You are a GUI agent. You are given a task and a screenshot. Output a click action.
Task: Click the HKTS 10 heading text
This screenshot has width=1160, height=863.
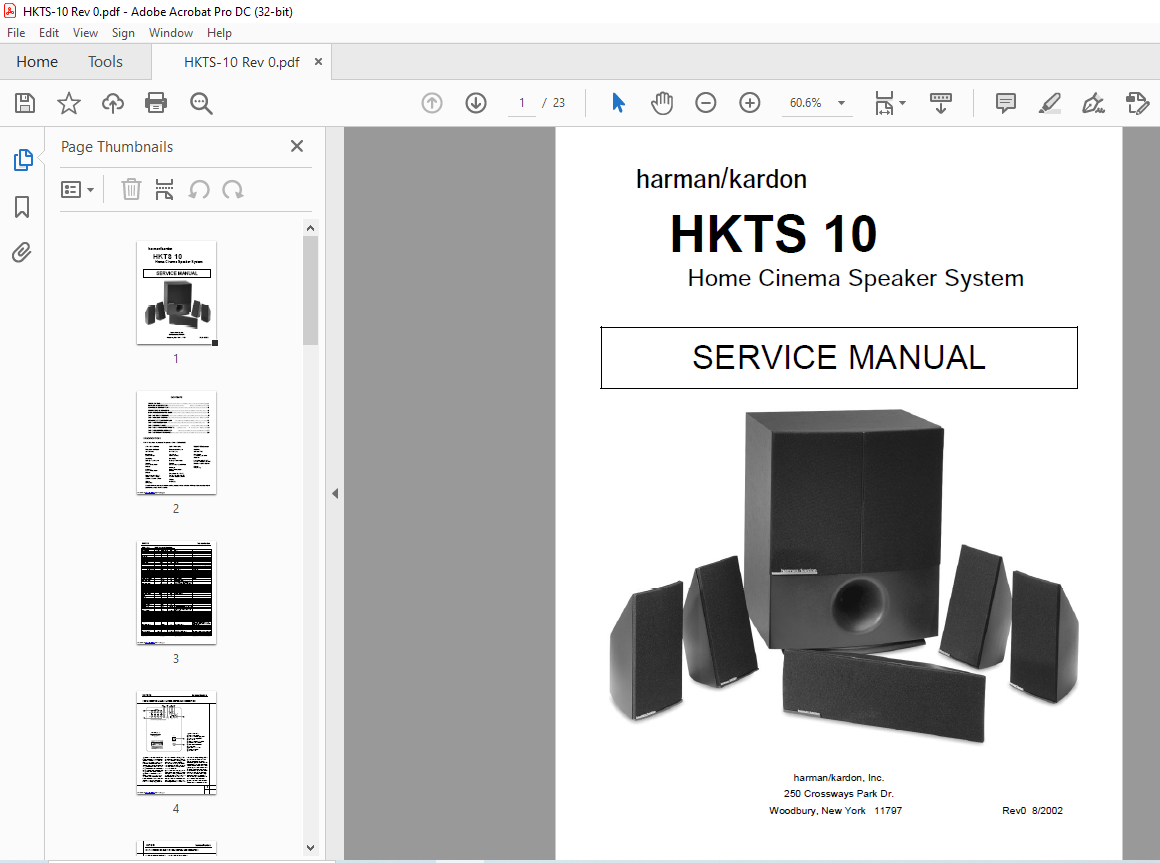(x=774, y=234)
